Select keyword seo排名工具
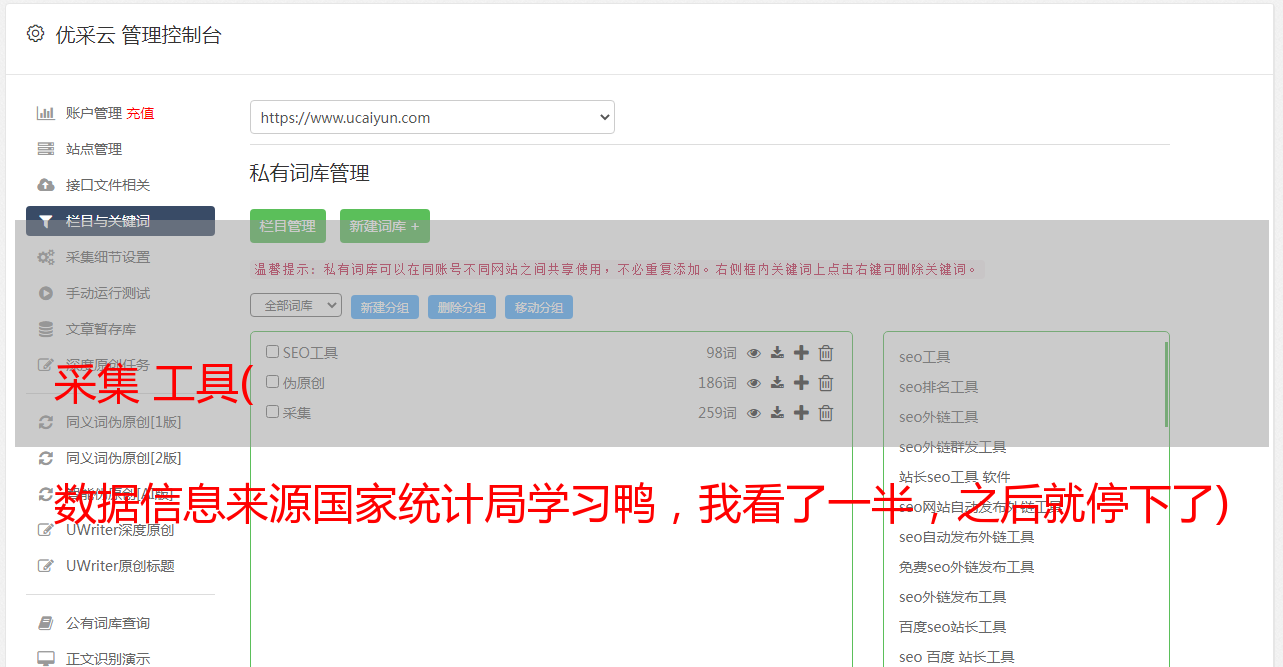The width and height of the screenshot is (1283, 667). click(938, 387)
